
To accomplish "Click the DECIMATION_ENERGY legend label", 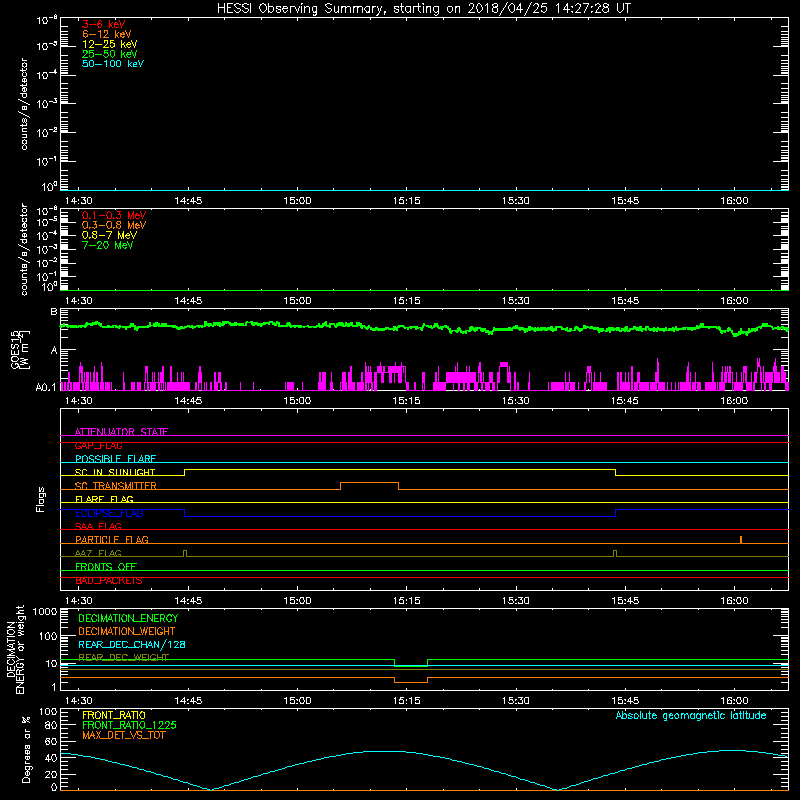I will pyautogui.click(x=128, y=618).
